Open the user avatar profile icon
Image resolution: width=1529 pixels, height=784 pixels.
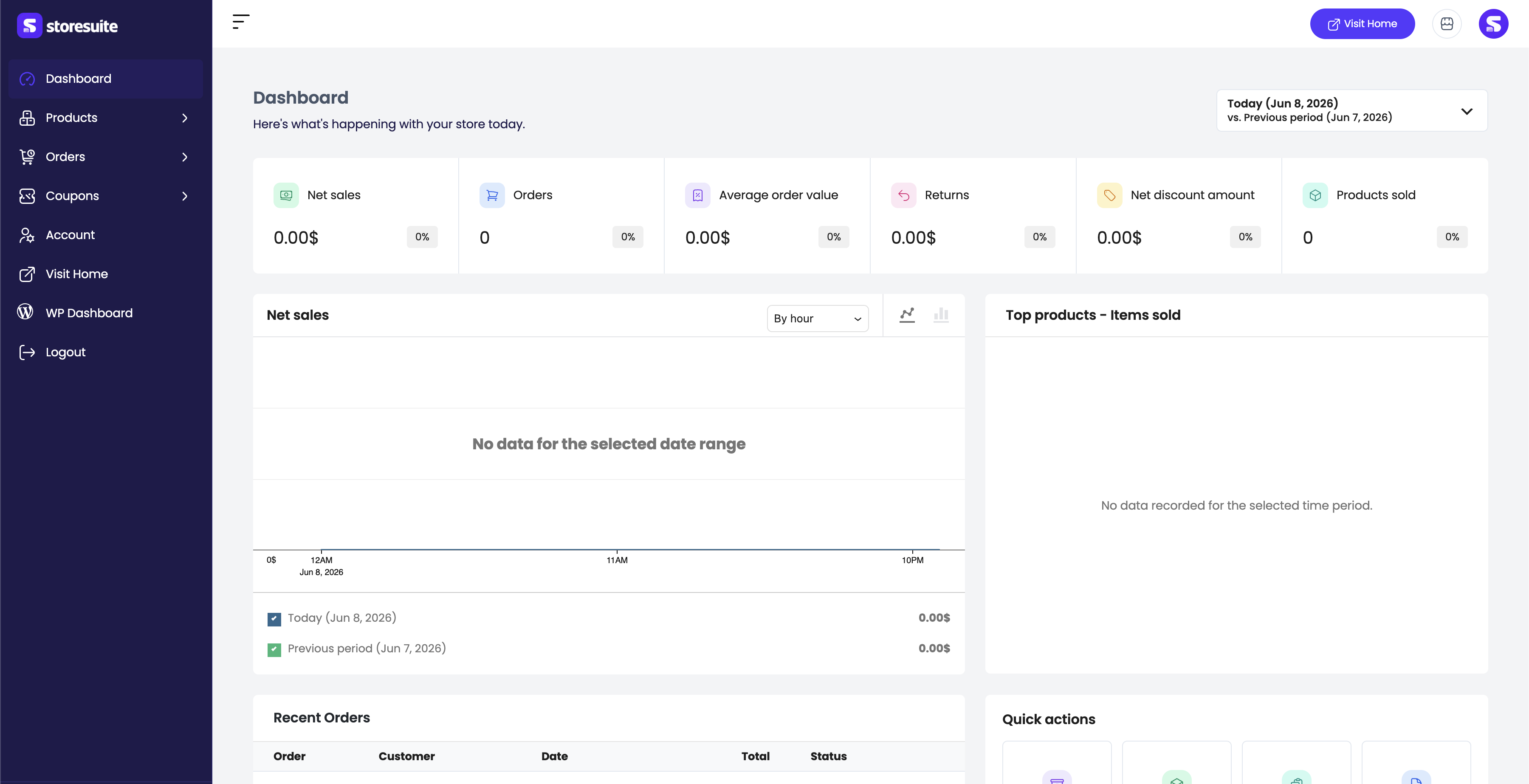(x=1493, y=24)
